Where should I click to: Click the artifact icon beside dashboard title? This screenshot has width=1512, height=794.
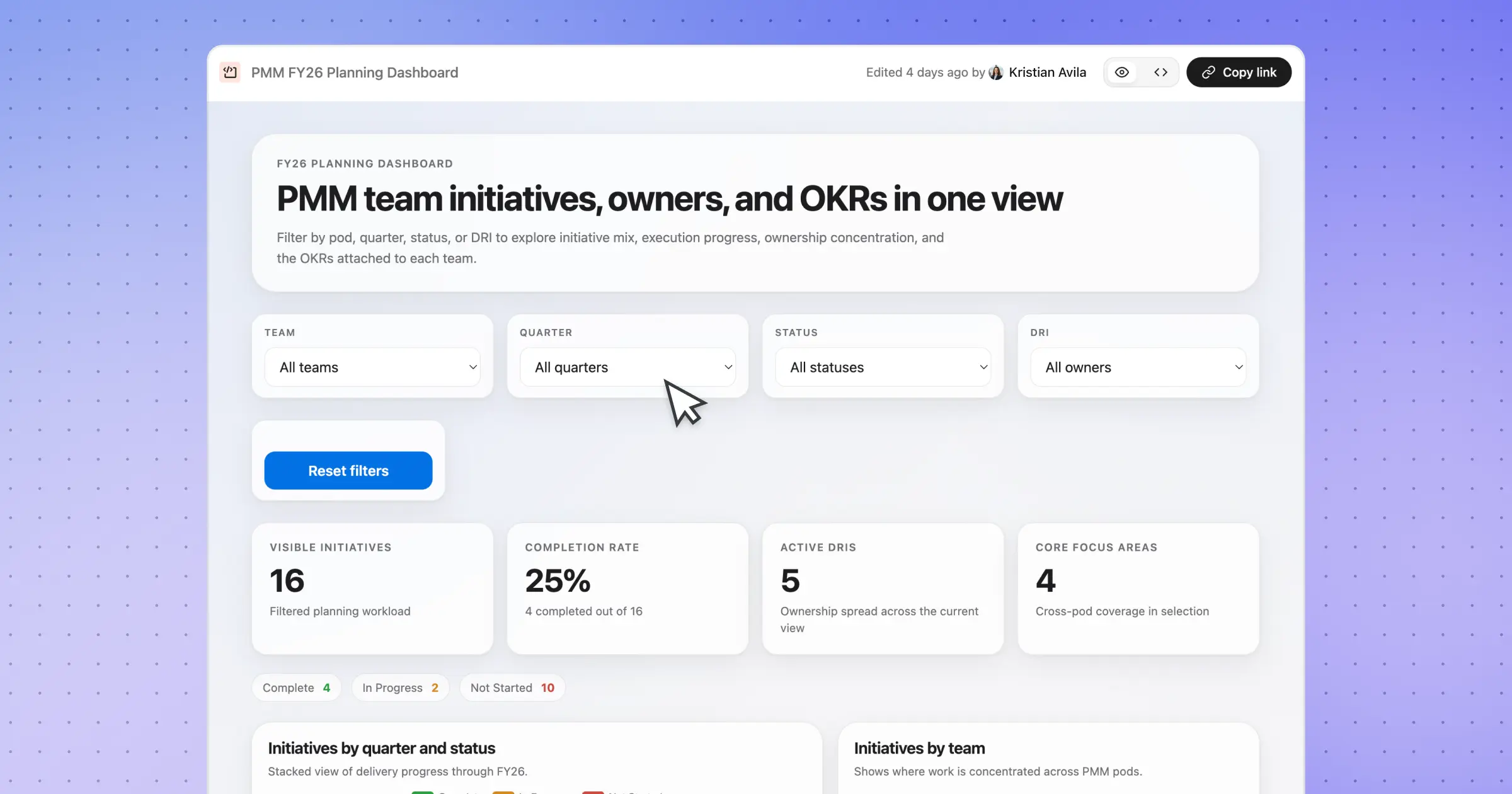[x=230, y=72]
